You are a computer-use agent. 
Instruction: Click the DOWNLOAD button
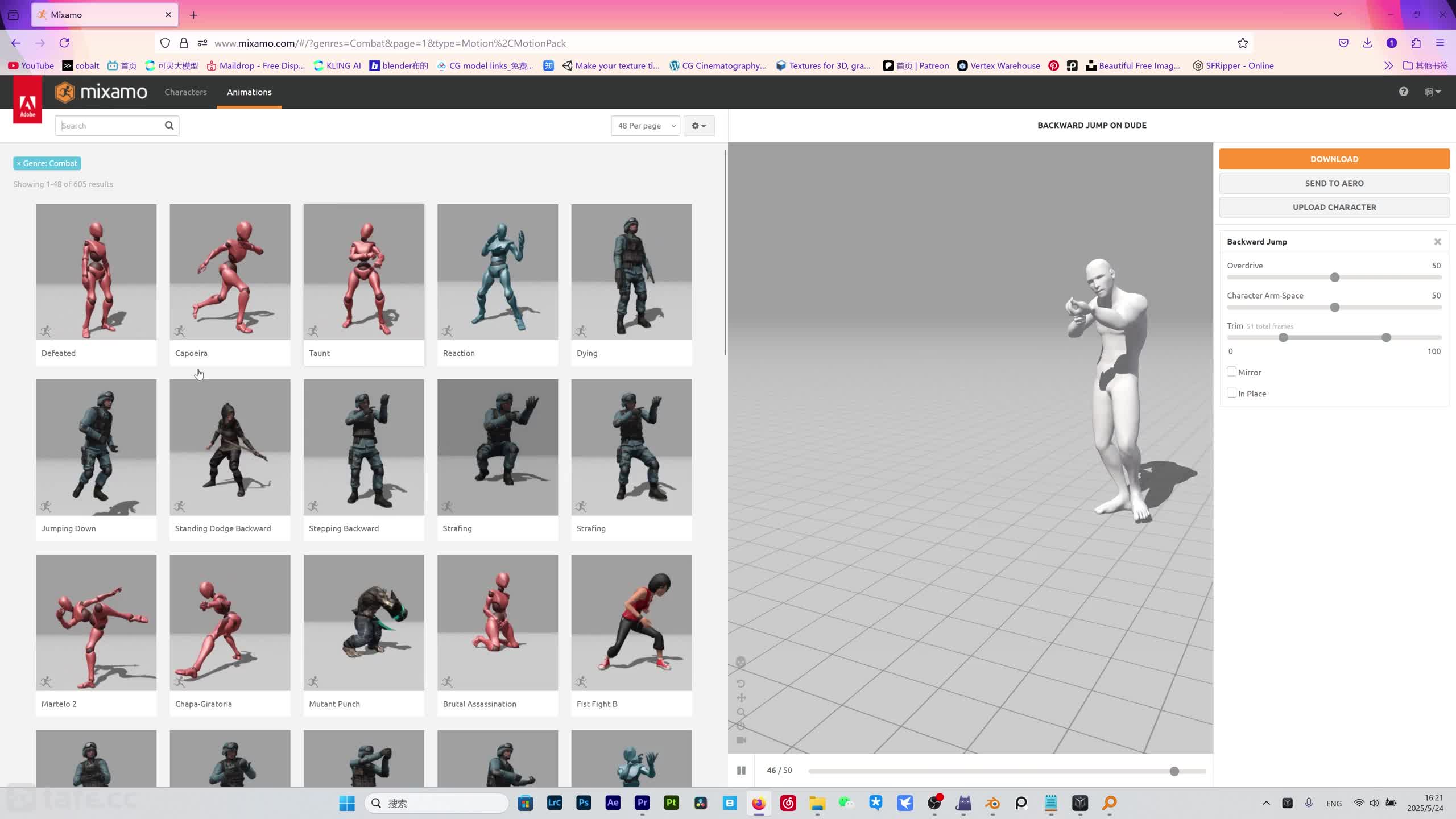tap(1334, 159)
